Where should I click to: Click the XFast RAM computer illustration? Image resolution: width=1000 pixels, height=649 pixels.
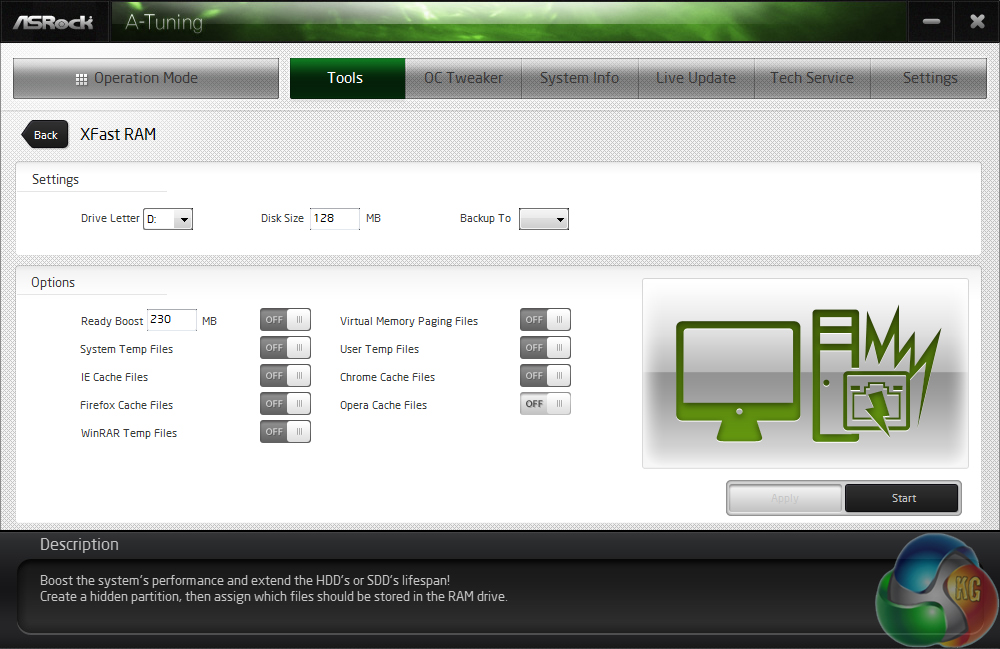point(805,374)
